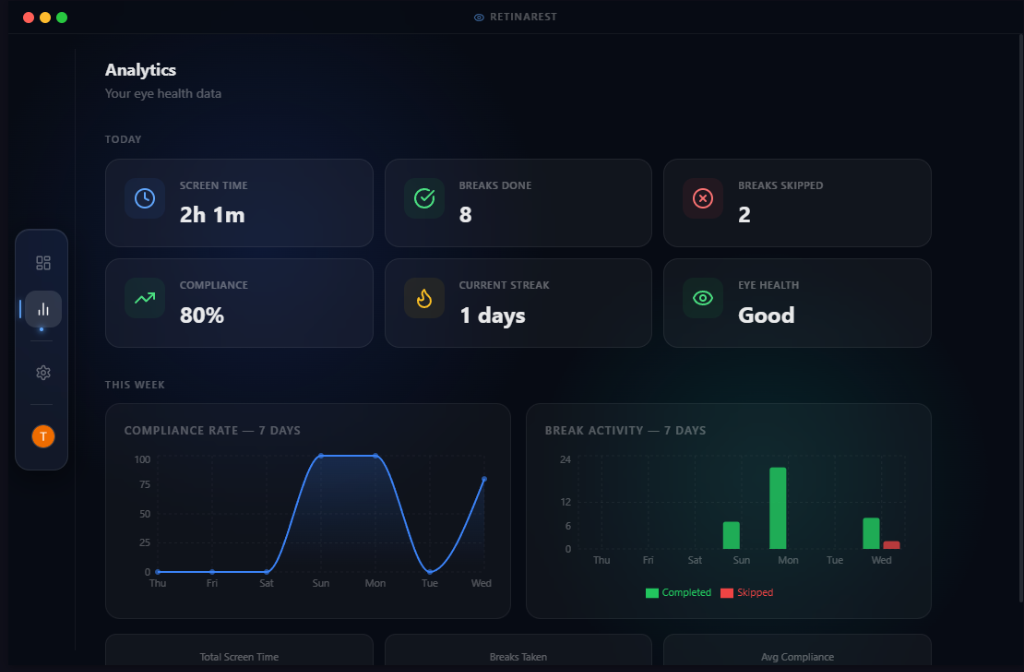Click the Avg Compliance card label

point(797,657)
